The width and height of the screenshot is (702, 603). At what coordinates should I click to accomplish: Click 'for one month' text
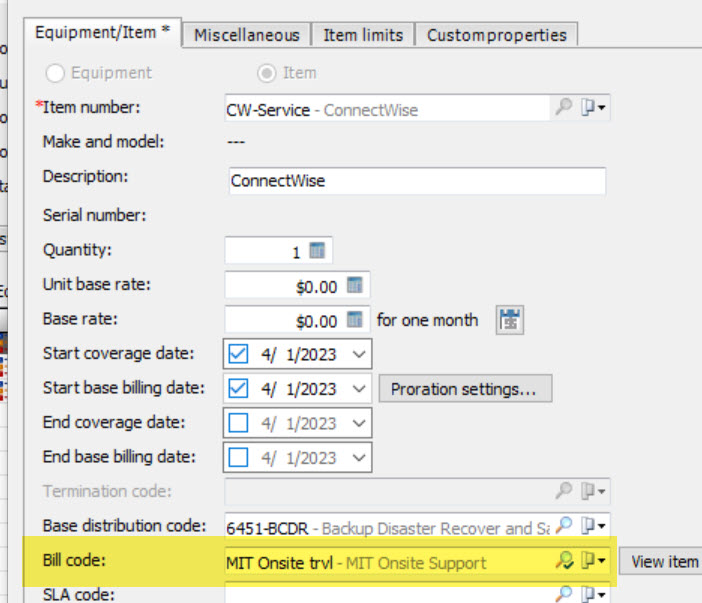click(x=428, y=320)
